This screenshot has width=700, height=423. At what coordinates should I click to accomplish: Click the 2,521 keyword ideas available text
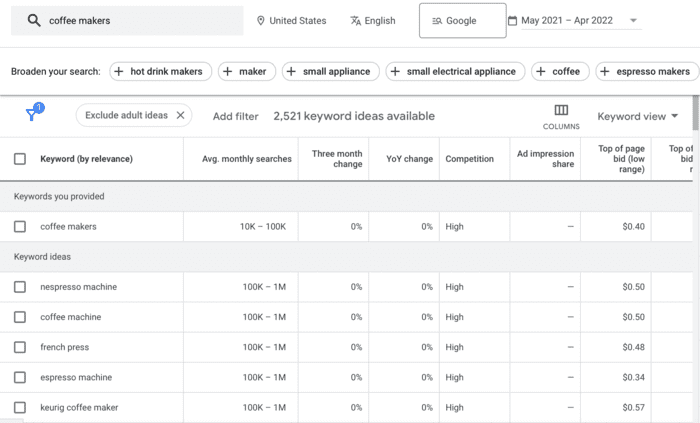tap(354, 116)
